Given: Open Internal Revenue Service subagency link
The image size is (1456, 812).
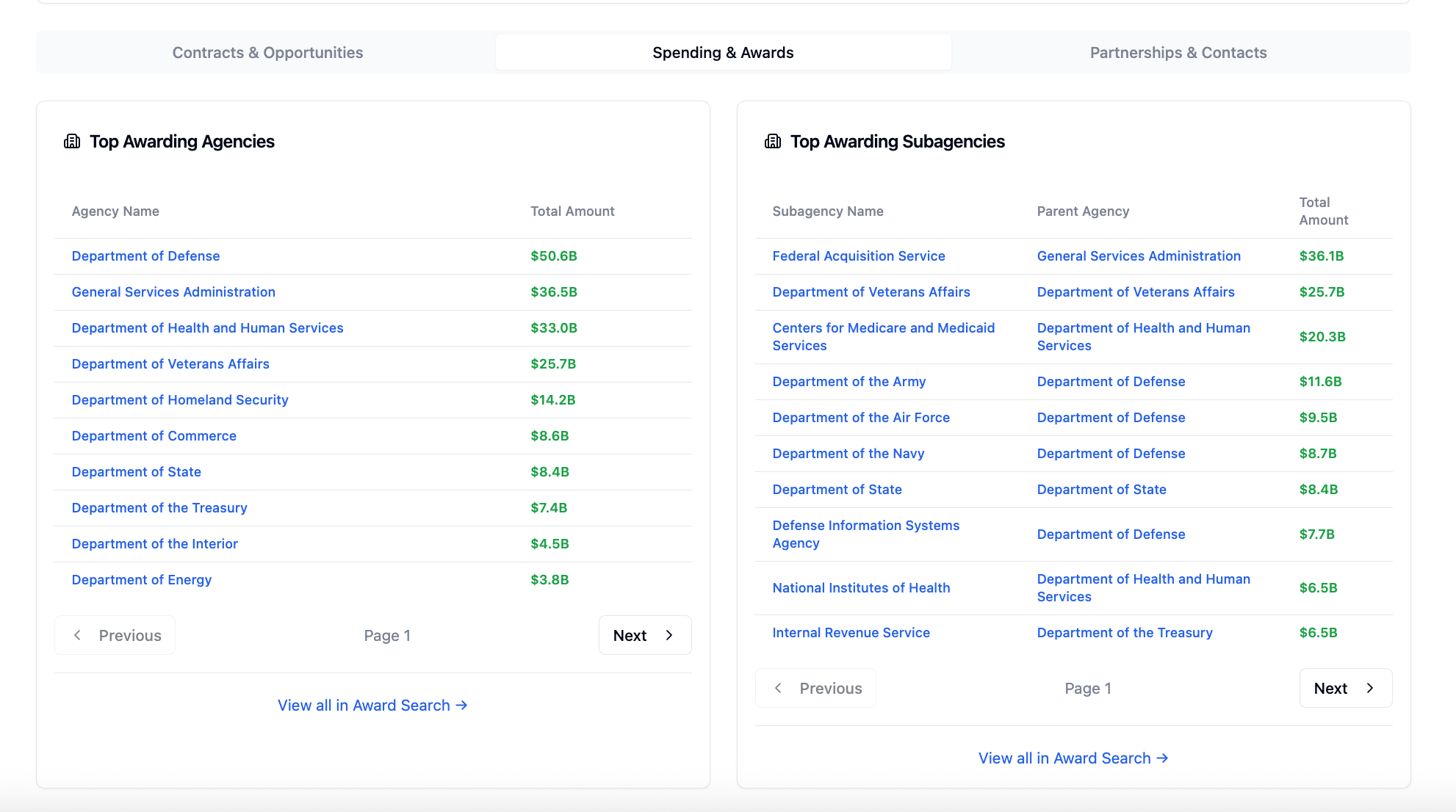Looking at the screenshot, I should (851, 632).
